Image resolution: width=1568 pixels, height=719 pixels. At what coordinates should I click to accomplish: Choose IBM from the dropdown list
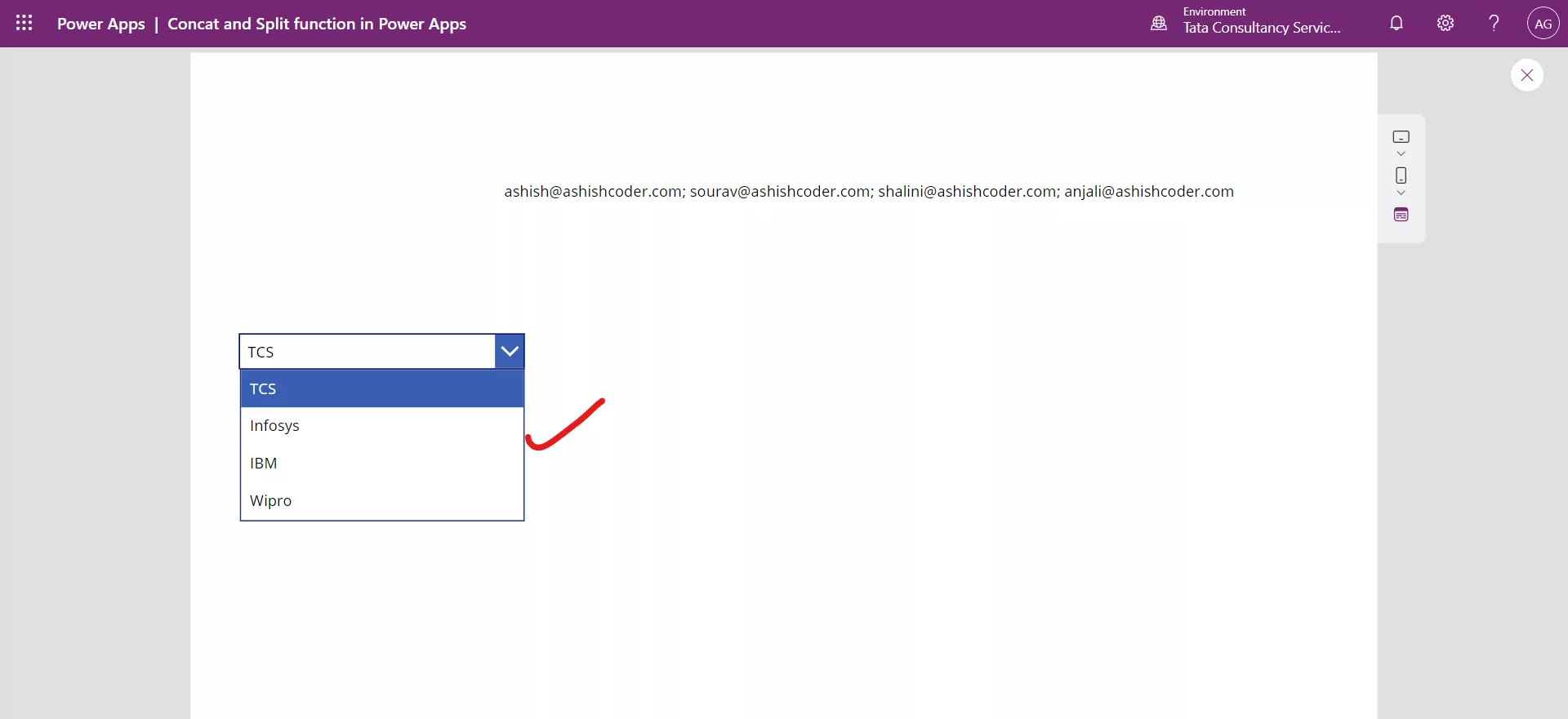click(x=382, y=464)
